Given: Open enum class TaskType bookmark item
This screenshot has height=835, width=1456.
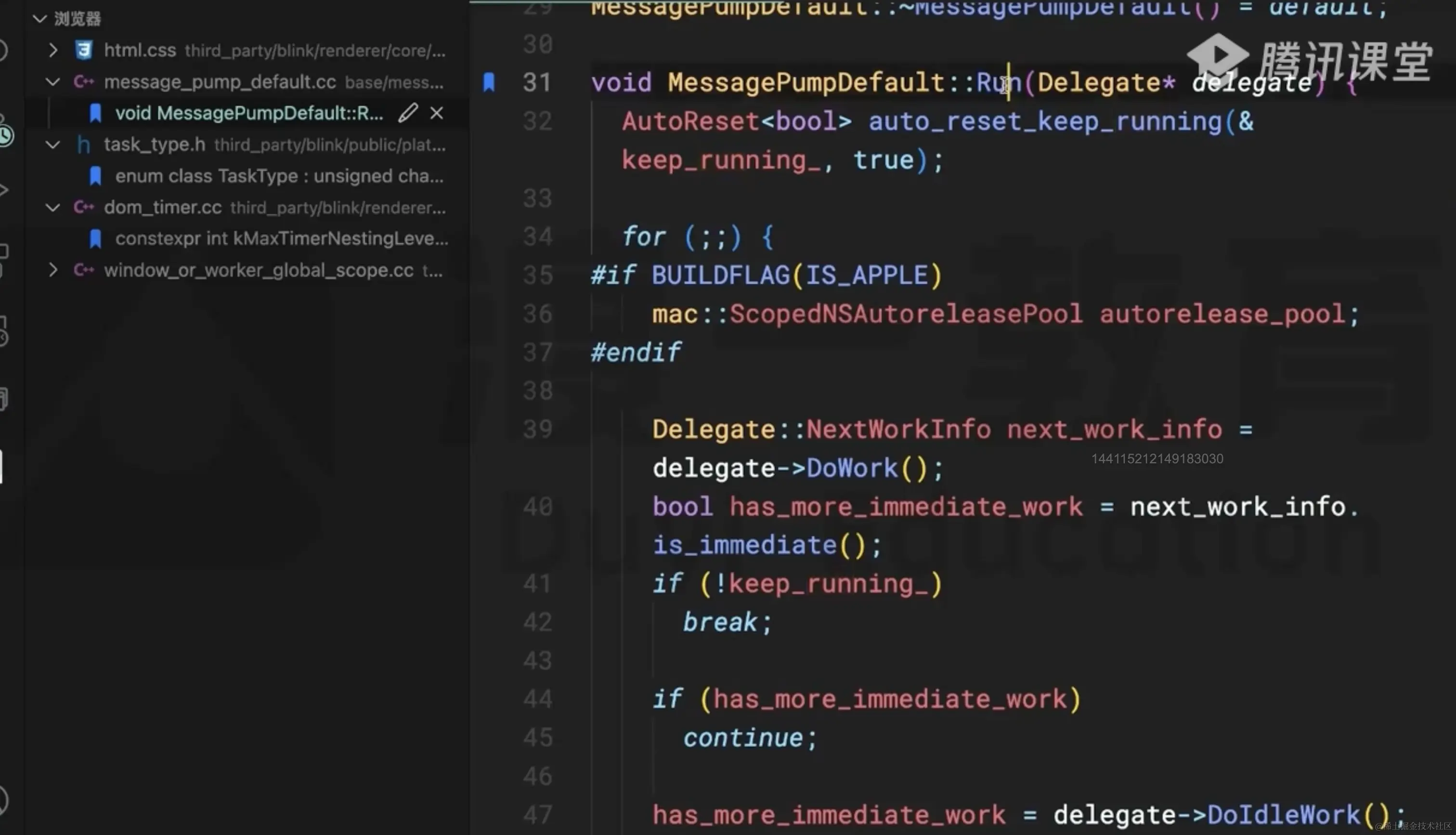Looking at the screenshot, I should 279,176.
